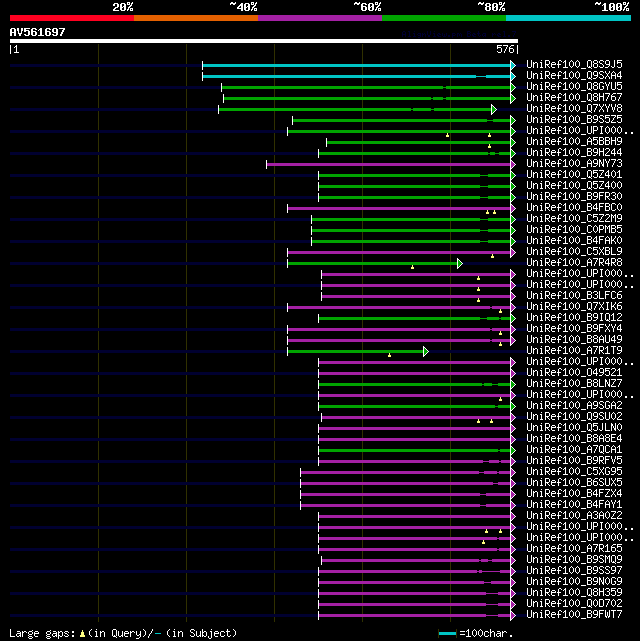Click the UniRef100_A9NY73 hit name
Viewport: 640px width, 641px height.
[x=574, y=164]
